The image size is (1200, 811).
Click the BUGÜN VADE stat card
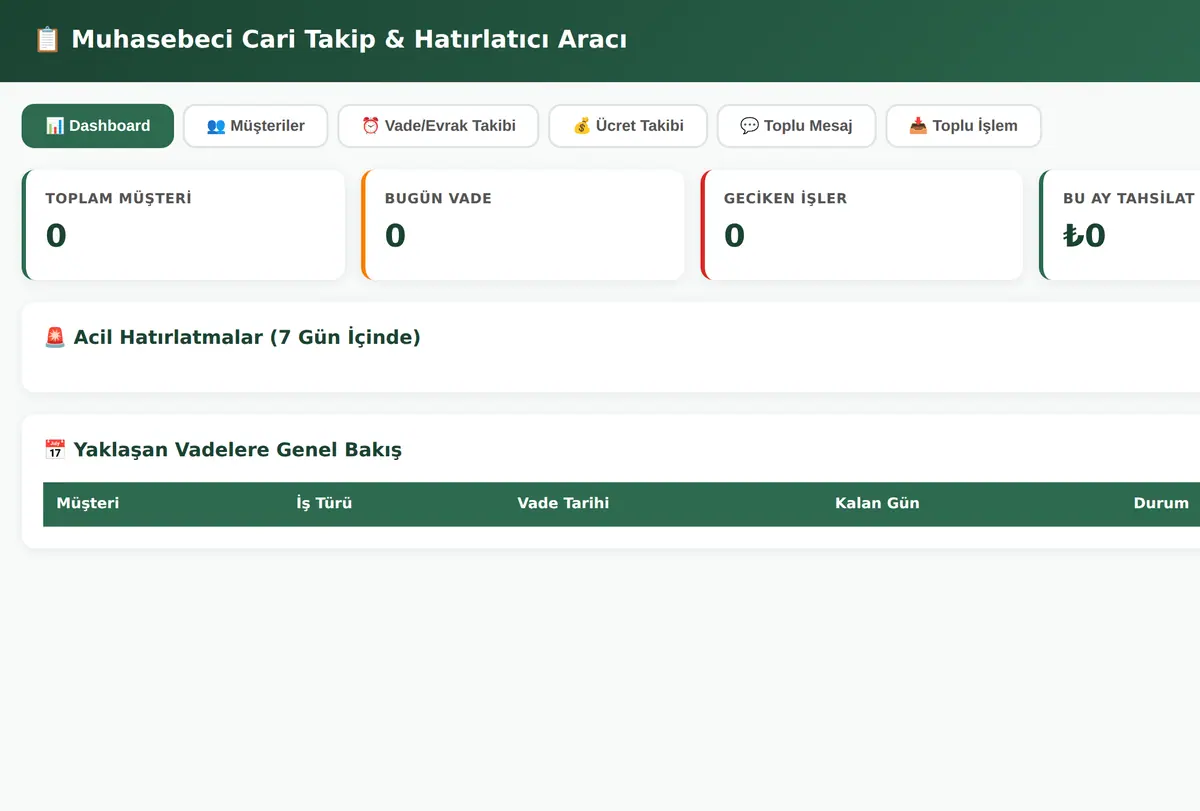pyautogui.click(x=523, y=225)
